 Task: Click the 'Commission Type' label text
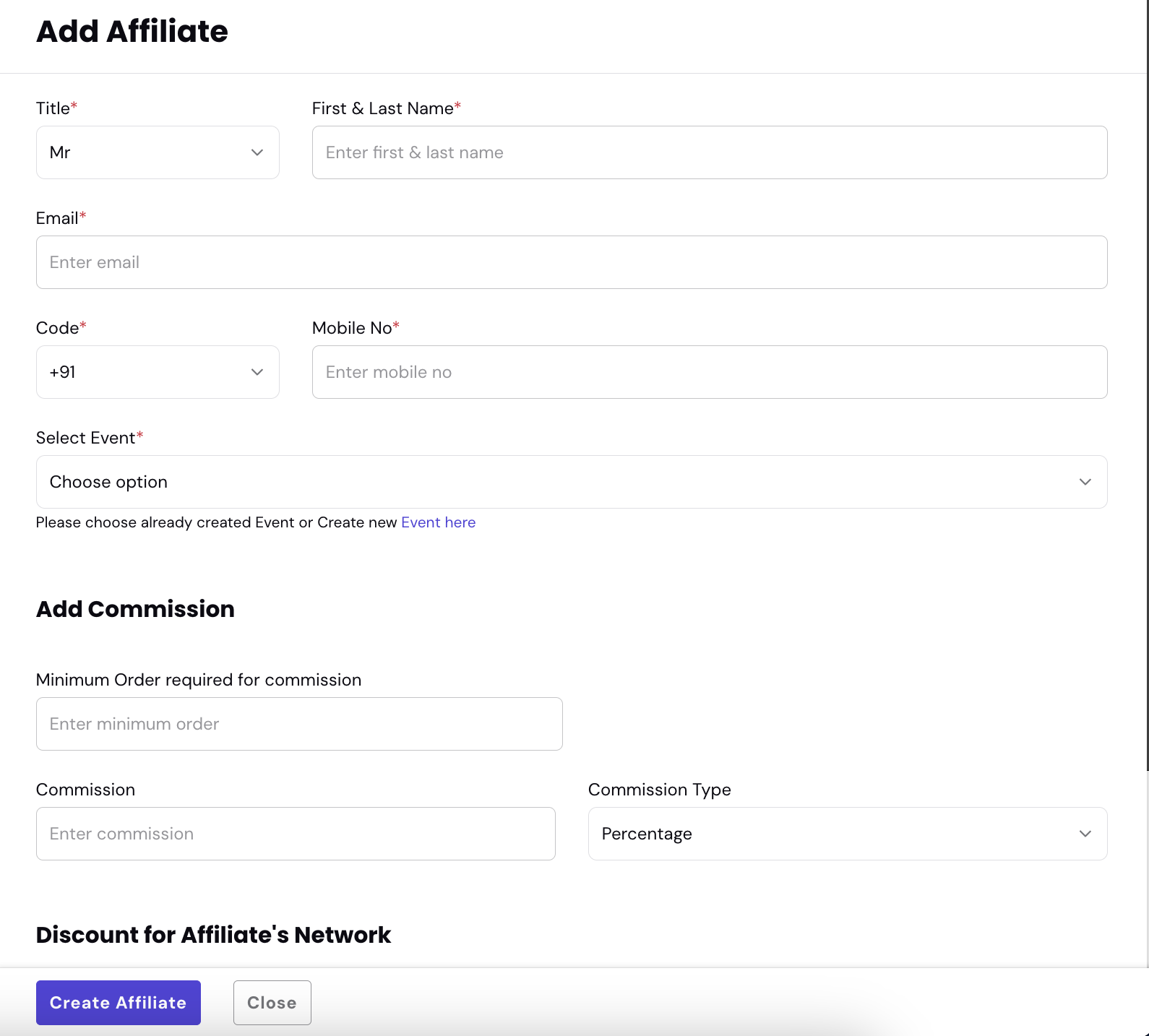659,790
